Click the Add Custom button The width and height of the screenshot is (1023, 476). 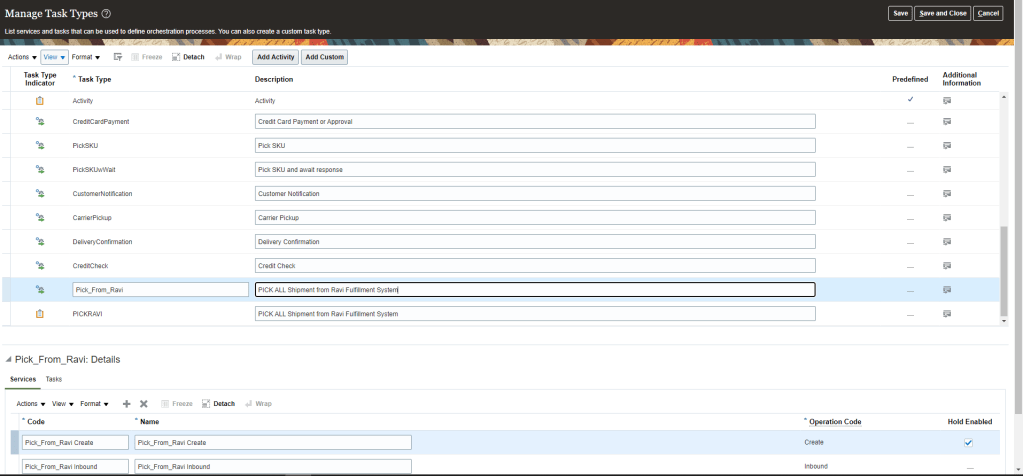tap(324, 57)
